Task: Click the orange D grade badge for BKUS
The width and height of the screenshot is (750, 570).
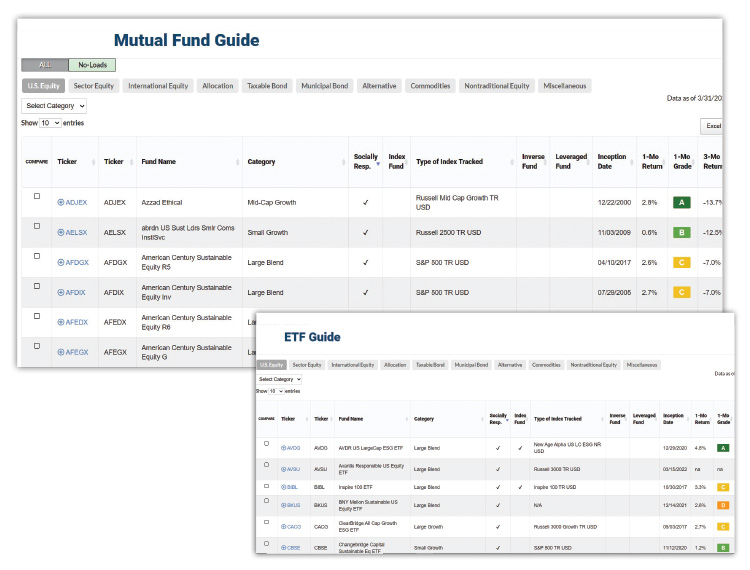Action: (723, 505)
